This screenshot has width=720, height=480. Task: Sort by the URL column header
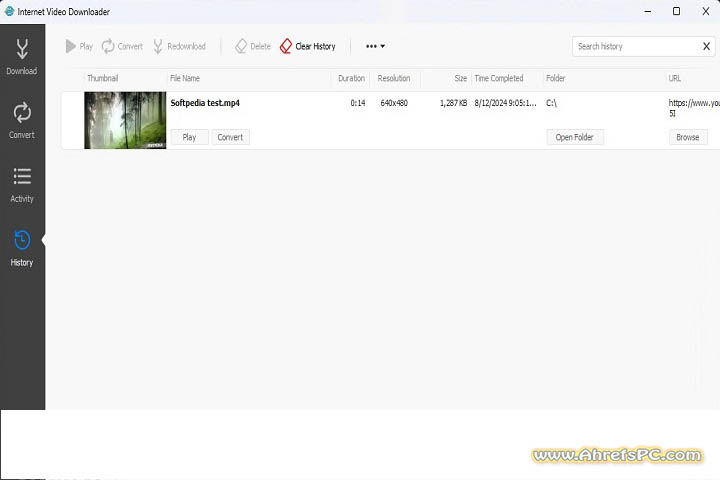click(675, 78)
